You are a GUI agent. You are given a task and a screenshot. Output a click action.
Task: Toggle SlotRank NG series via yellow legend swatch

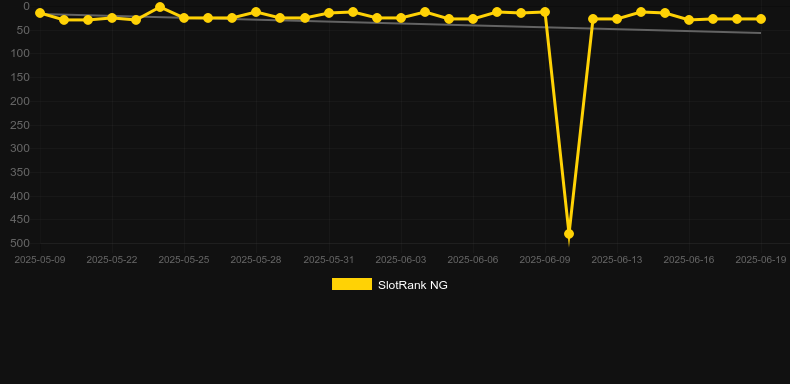(x=352, y=284)
